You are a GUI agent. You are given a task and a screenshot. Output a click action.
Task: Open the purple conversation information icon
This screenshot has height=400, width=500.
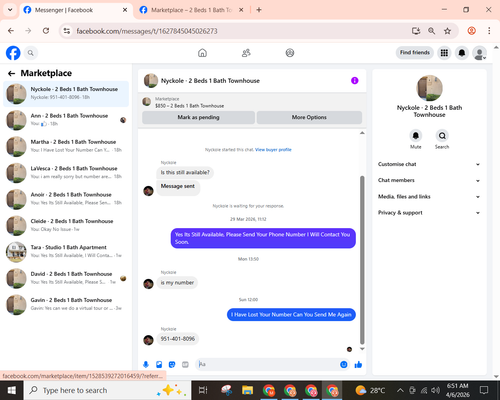point(355,80)
